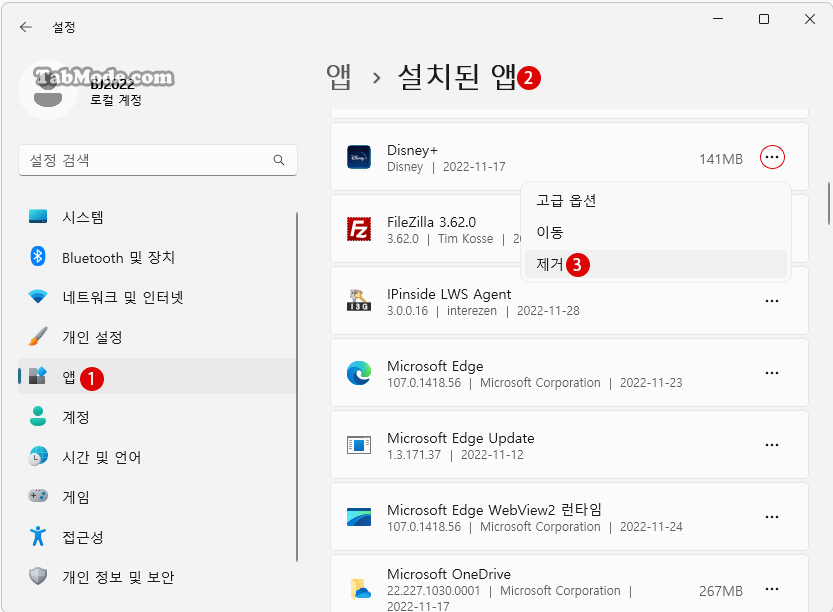
Task: Open Edge WebView2 런타임 more options
Action: (772, 517)
